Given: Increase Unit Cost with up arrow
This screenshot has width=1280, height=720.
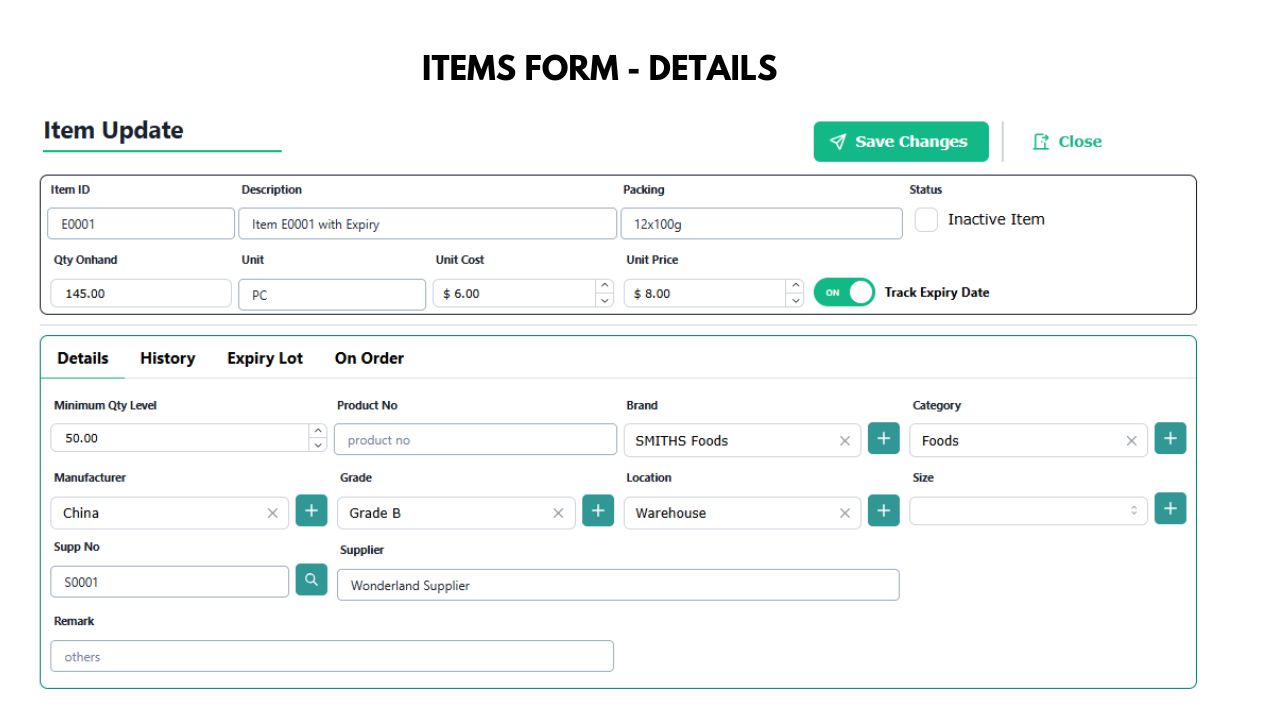Looking at the screenshot, I should (x=605, y=286).
